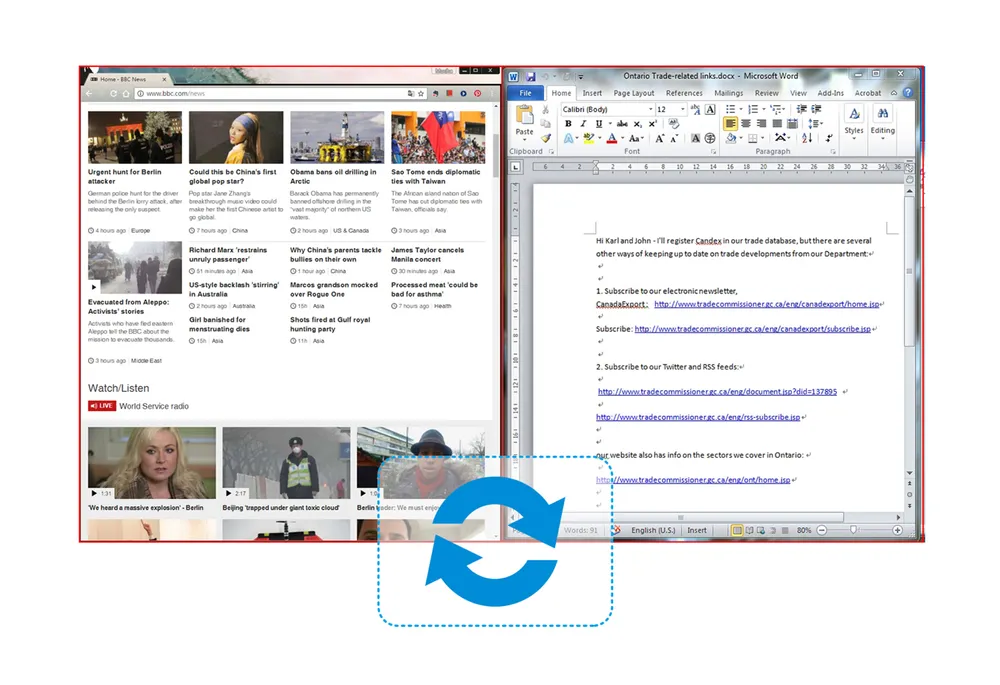Image resolution: width=1000 pixels, height=685 pixels.
Task: Expand the Font dialog launcher
Action: click(713, 152)
